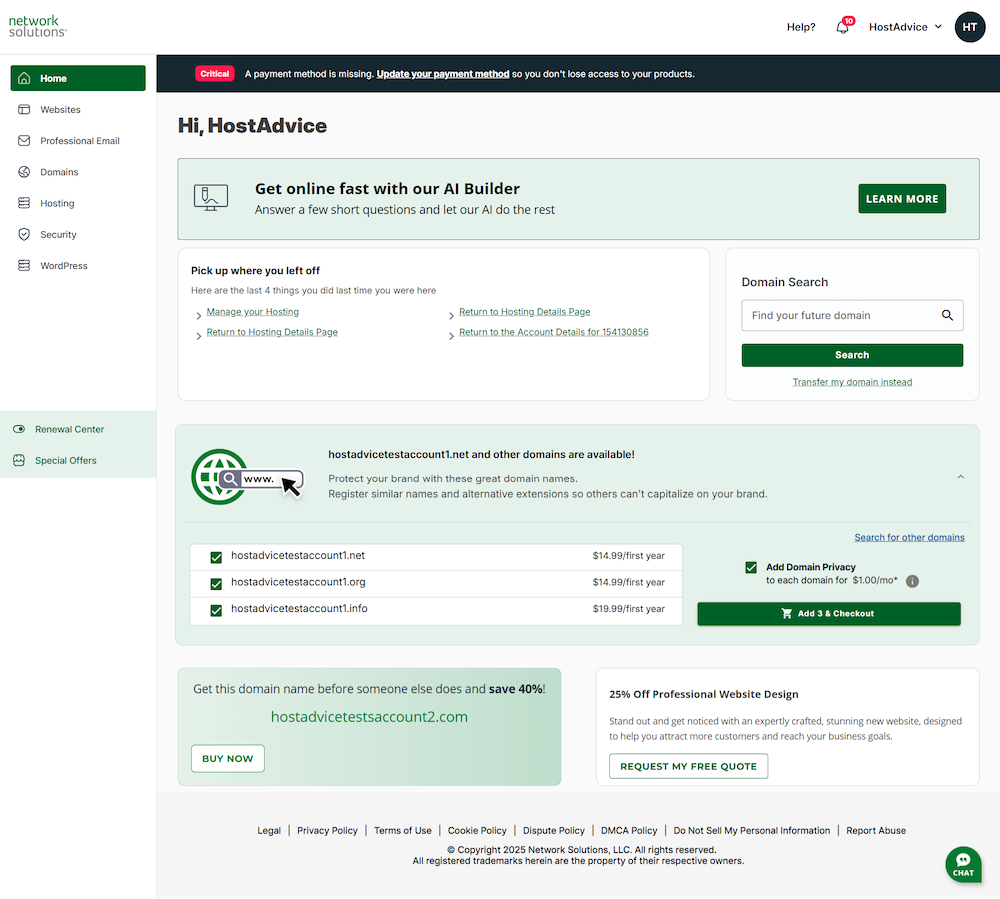This screenshot has width=1000, height=899.
Task: Click the Security shield icon in sidebar
Action: coord(24,235)
